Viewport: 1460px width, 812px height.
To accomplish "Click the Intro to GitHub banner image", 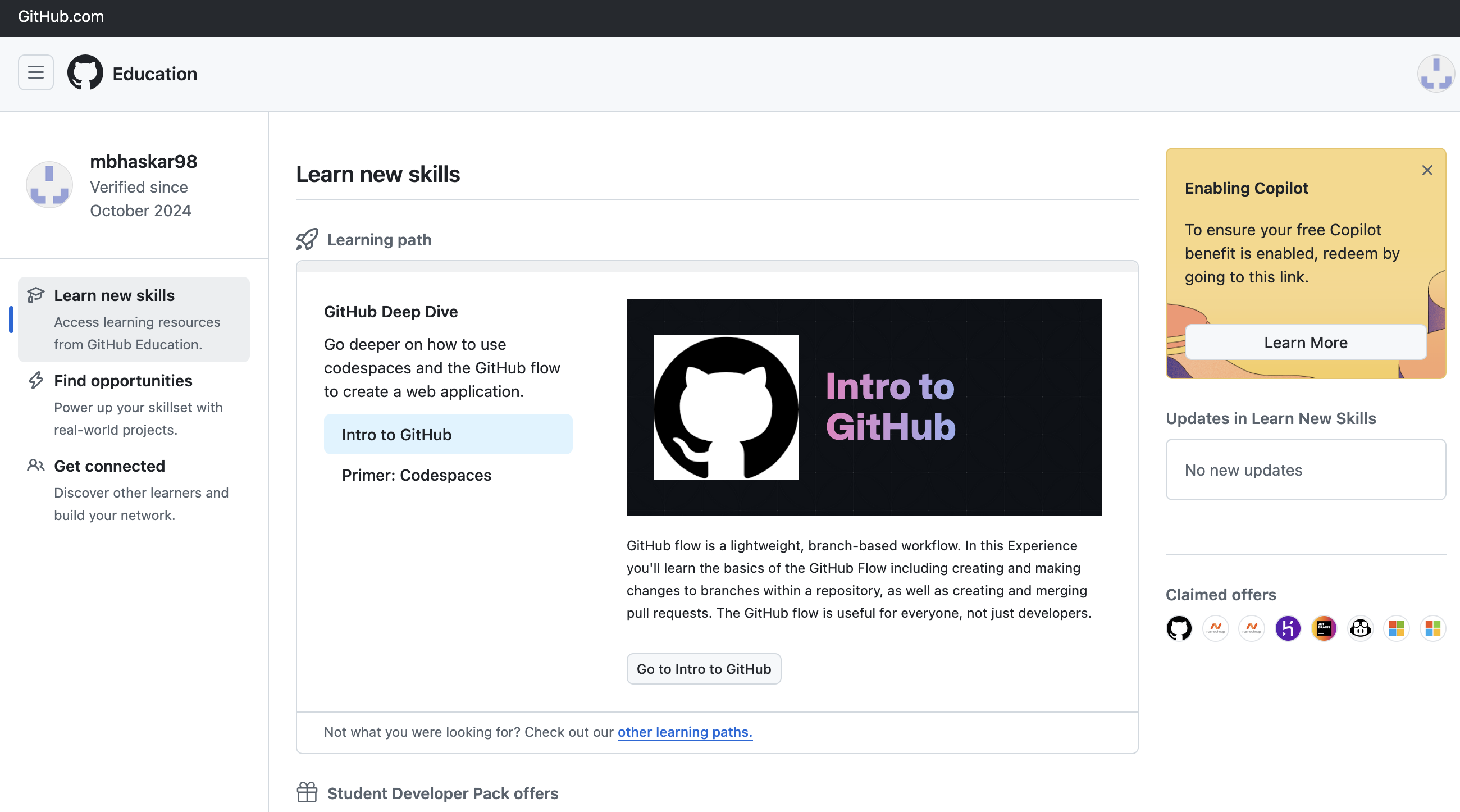I will [x=864, y=408].
